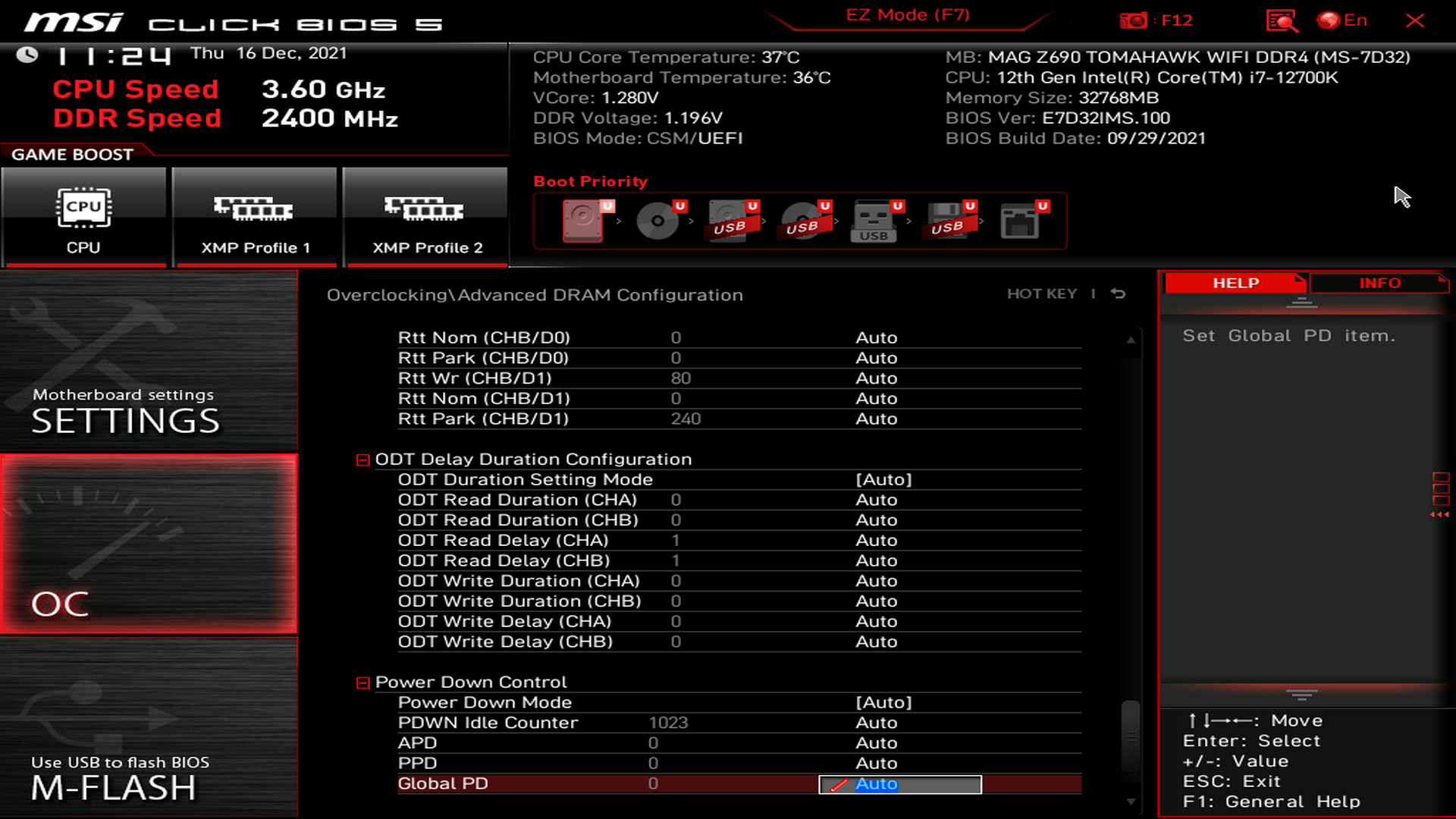Open the Motherboard SETTINGS section
This screenshot has height=819, width=1456.
(149, 362)
